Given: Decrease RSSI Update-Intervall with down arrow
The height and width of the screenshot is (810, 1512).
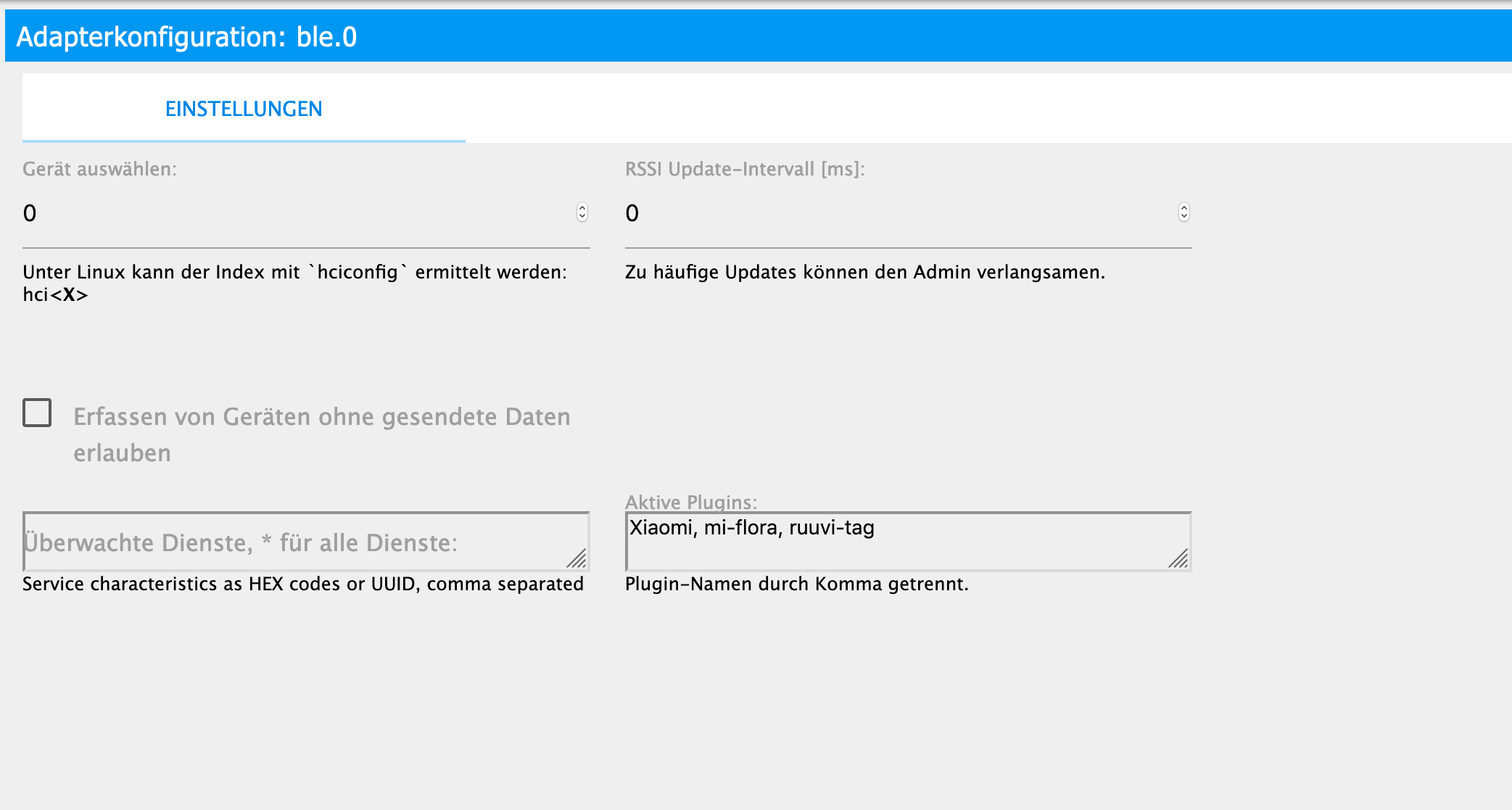Looking at the screenshot, I should (1183, 217).
